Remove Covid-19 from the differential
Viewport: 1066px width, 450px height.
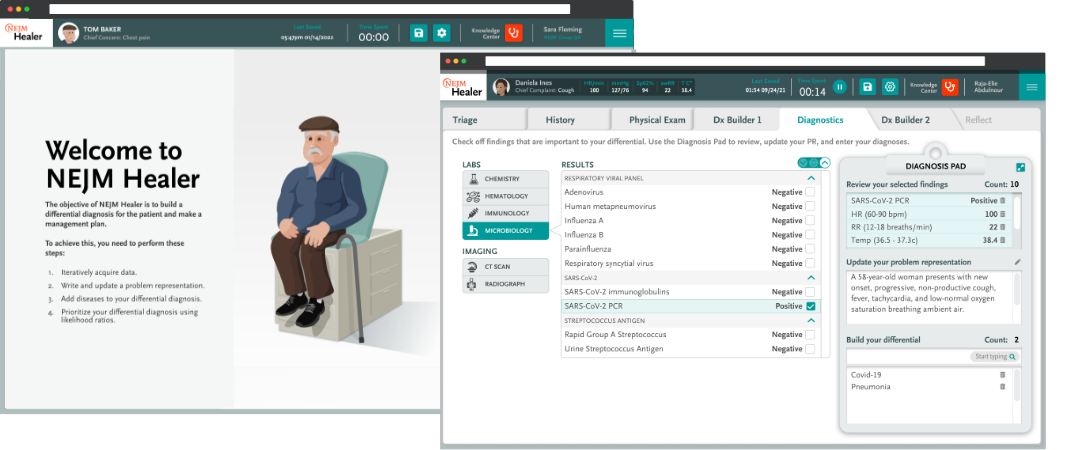click(x=1002, y=375)
